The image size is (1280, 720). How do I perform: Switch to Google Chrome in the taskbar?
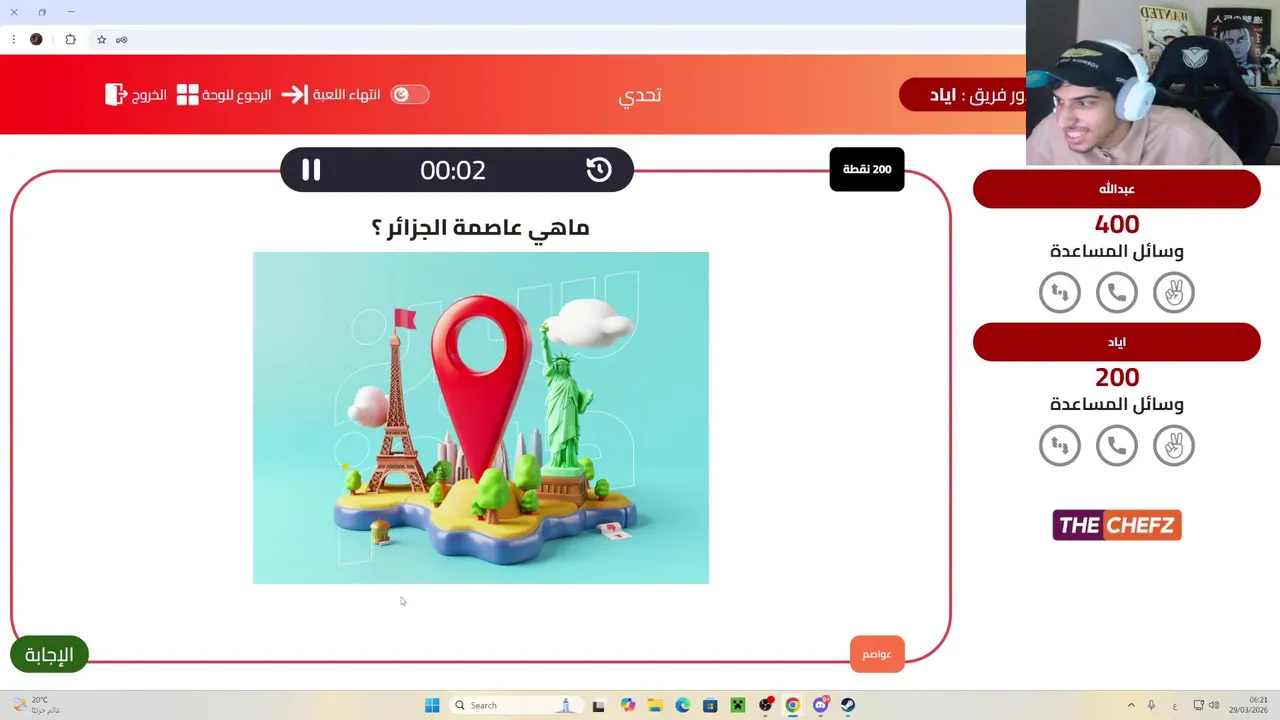click(792, 705)
